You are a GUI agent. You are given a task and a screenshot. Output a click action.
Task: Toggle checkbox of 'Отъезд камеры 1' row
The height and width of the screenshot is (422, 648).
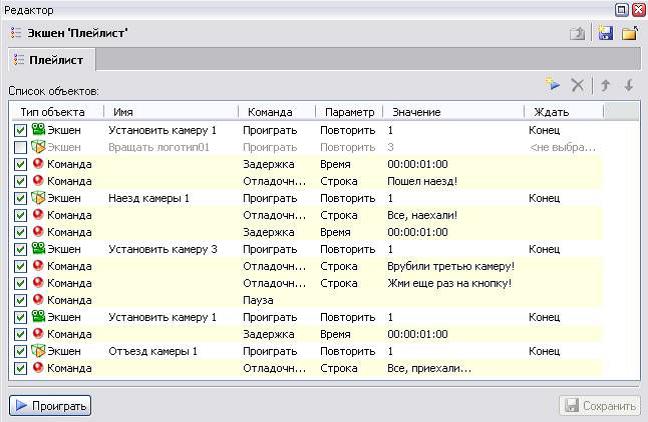click(20, 351)
